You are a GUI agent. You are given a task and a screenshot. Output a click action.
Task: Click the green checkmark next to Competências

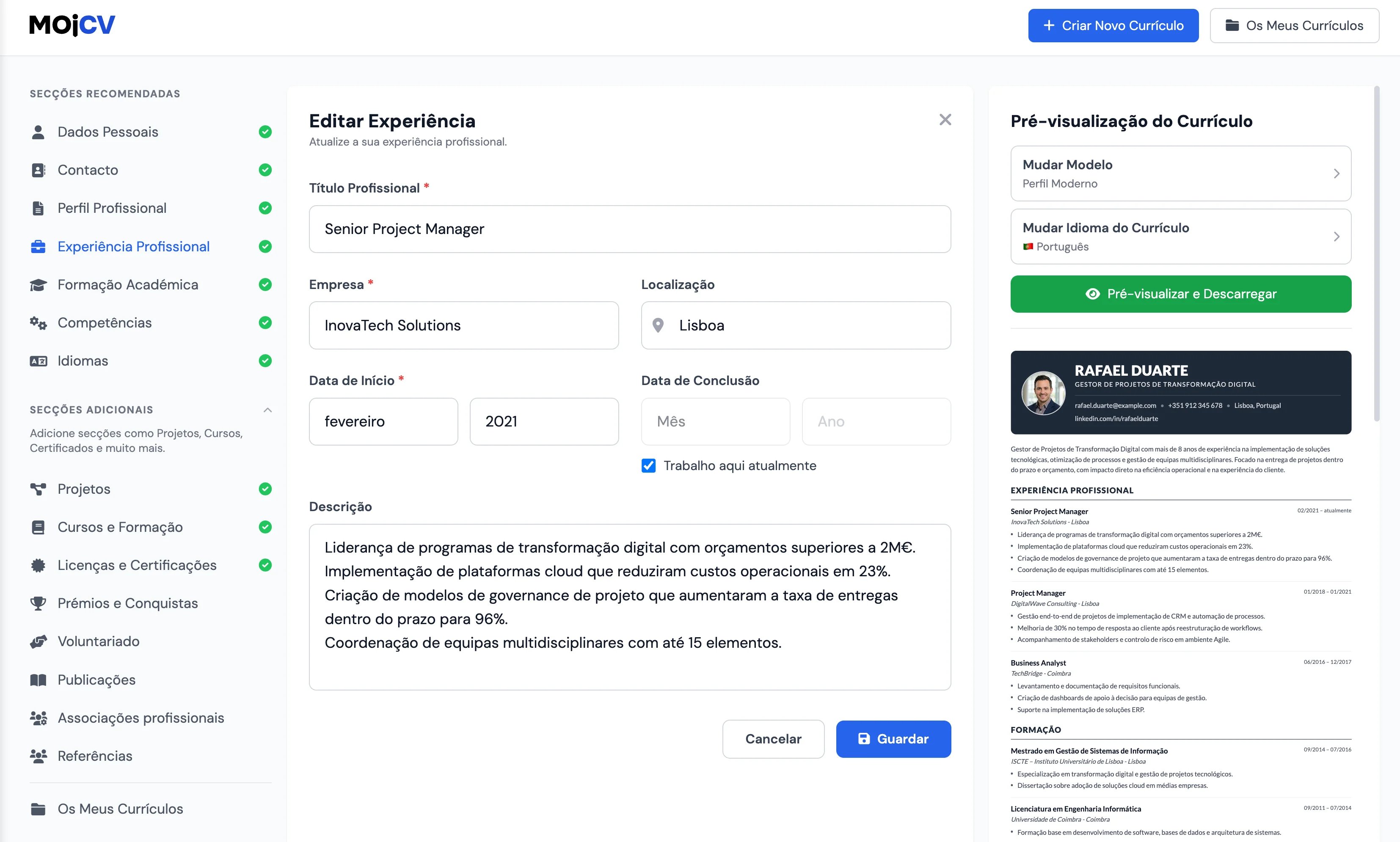click(x=265, y=322)
